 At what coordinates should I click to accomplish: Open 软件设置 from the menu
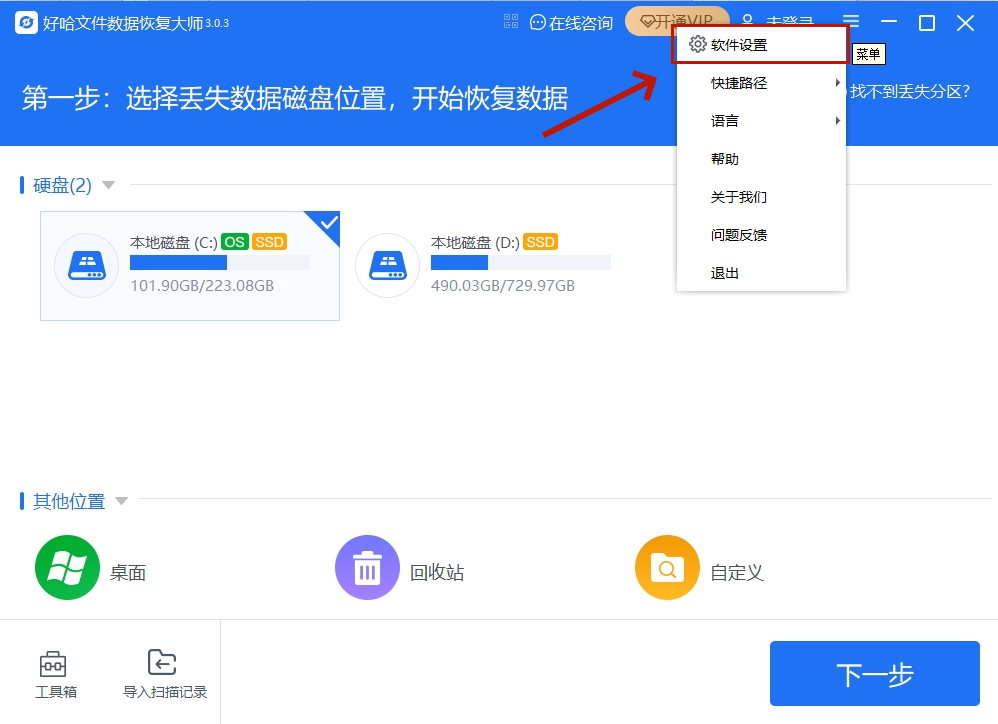point(737,44)
